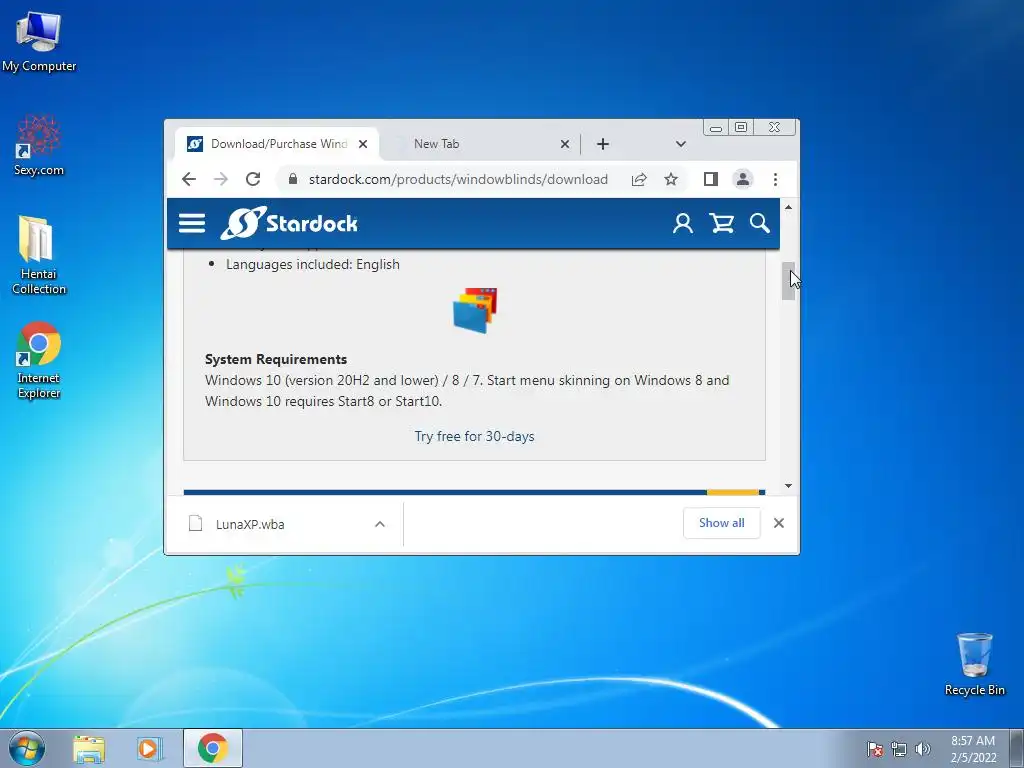Close the downloads bar
Screen dimensions: 1024x768
[778, 523]
